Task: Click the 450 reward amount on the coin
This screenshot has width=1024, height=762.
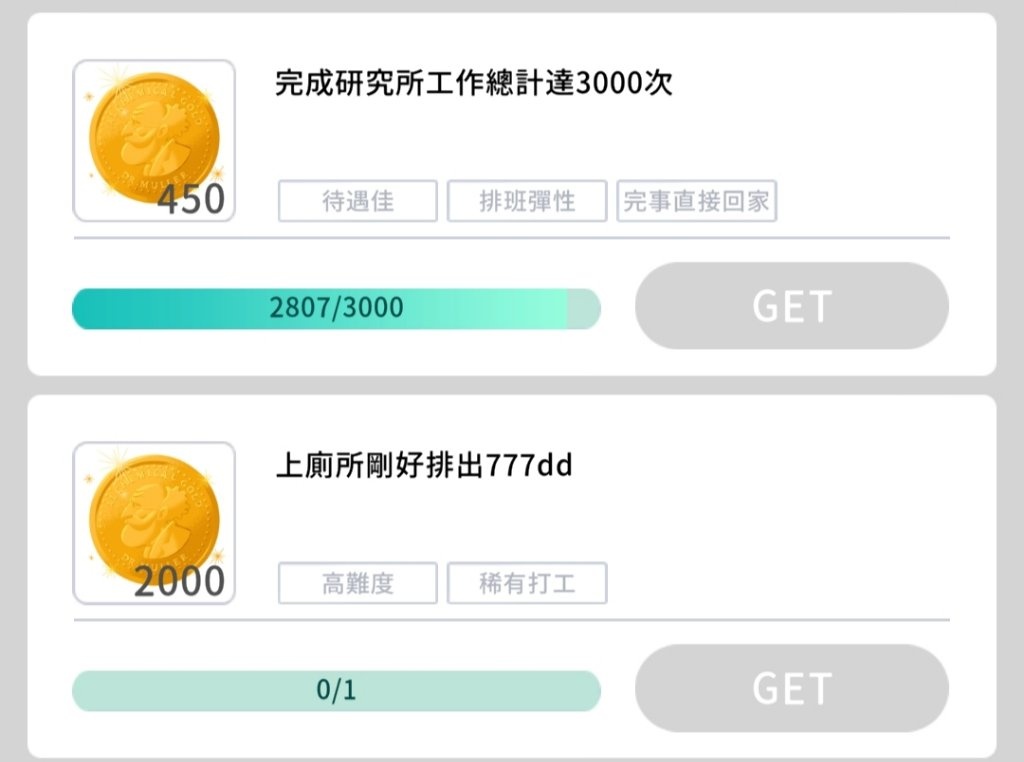Action: click(x=191, y=199)
